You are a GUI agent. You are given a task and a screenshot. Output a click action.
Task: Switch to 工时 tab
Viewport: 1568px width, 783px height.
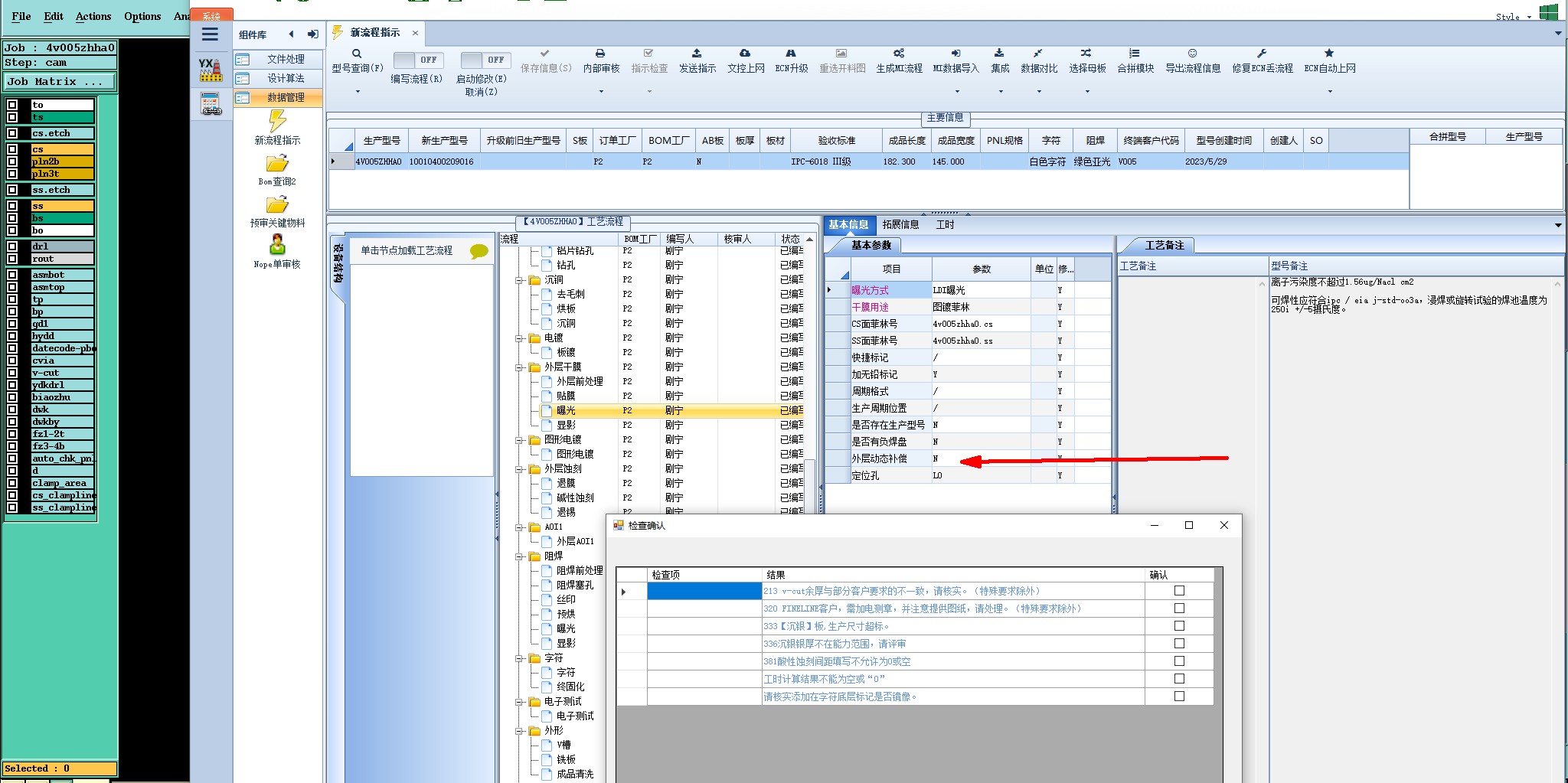pos(945,225)
